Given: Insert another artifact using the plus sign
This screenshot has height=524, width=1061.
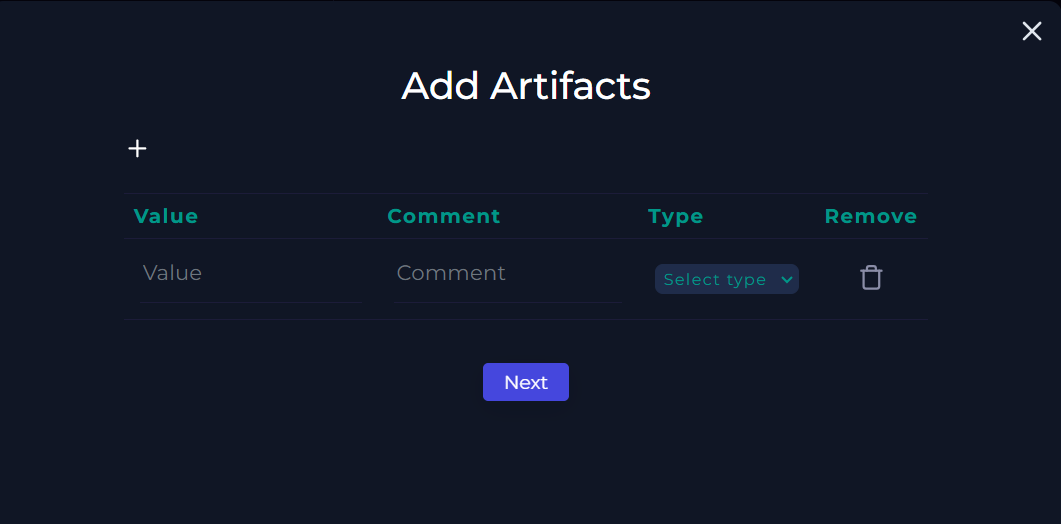Looking at the screenshot, I should coord(137,149).
